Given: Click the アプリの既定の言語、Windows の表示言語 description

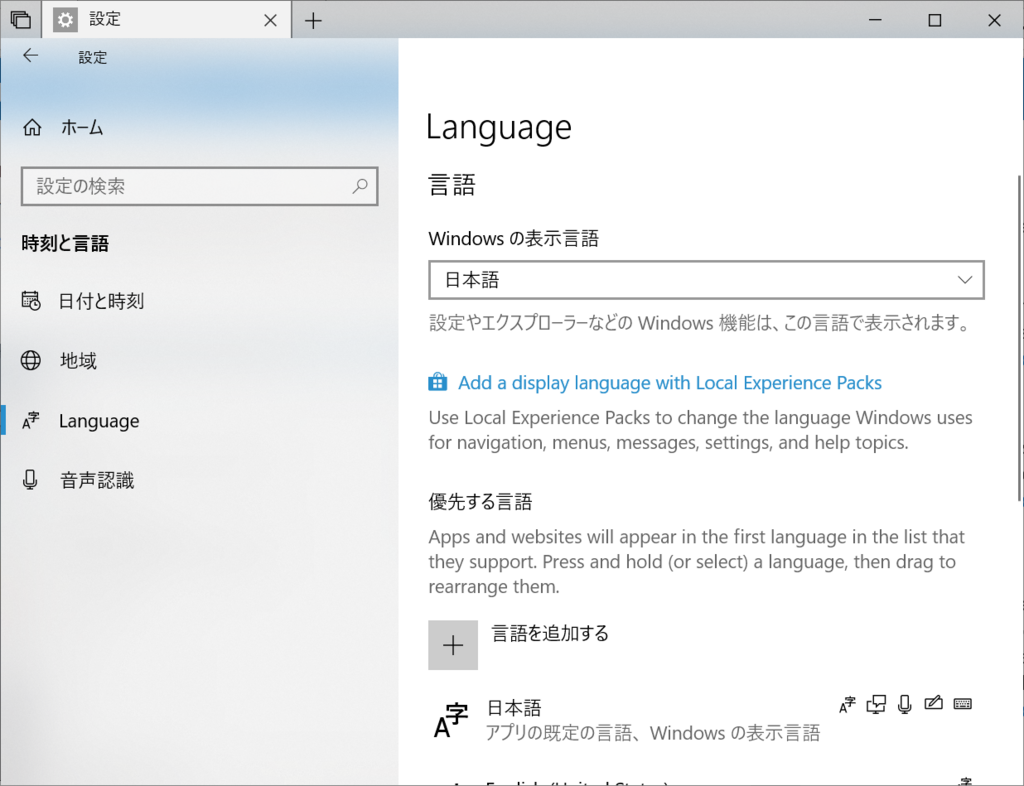Looking at the screenshot, I should click(653, 733).
